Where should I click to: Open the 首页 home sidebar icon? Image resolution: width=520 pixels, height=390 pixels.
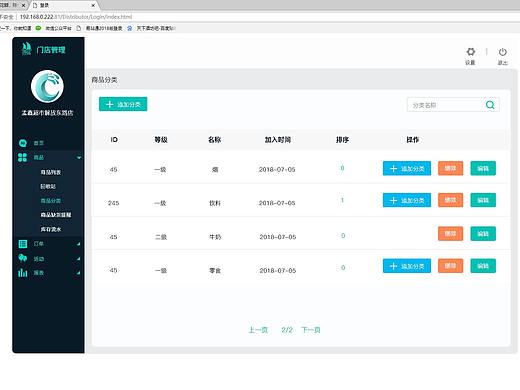coord(23,143)
